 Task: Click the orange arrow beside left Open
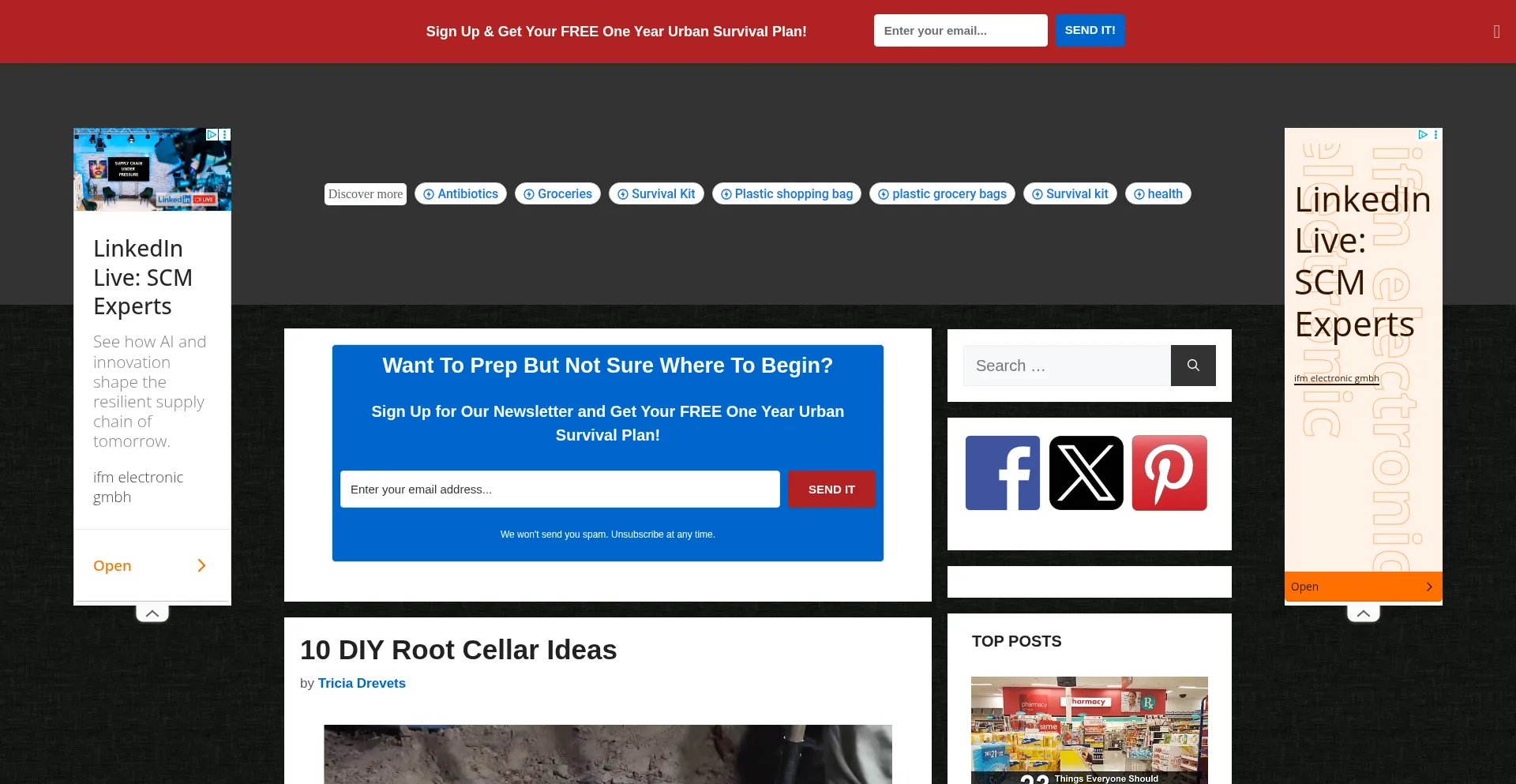click(x=201, y=565)
